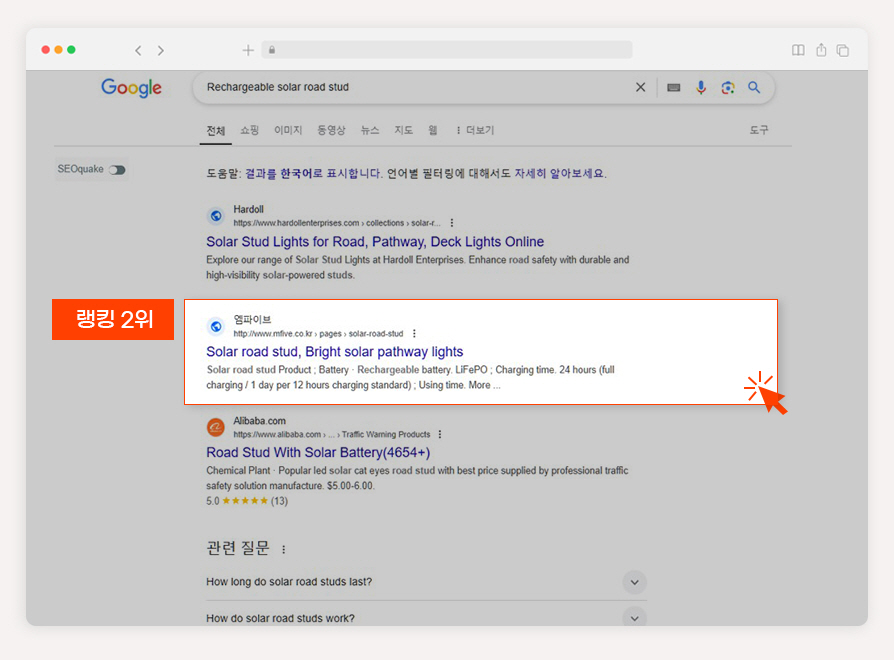Switch to the 지도 tab
Image resolution: width=894 pixels, height=660 pixels.
tap(404, 131)
